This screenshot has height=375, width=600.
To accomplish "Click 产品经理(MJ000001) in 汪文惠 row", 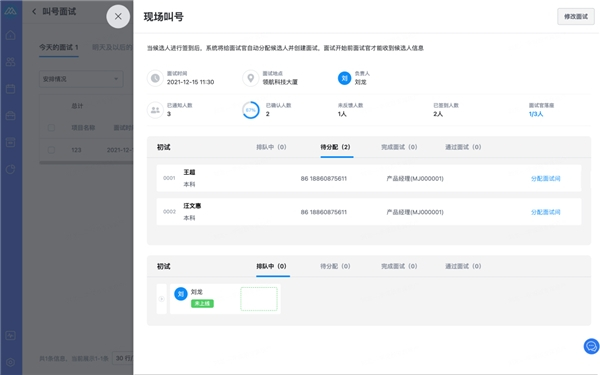I will coord(415,212).
